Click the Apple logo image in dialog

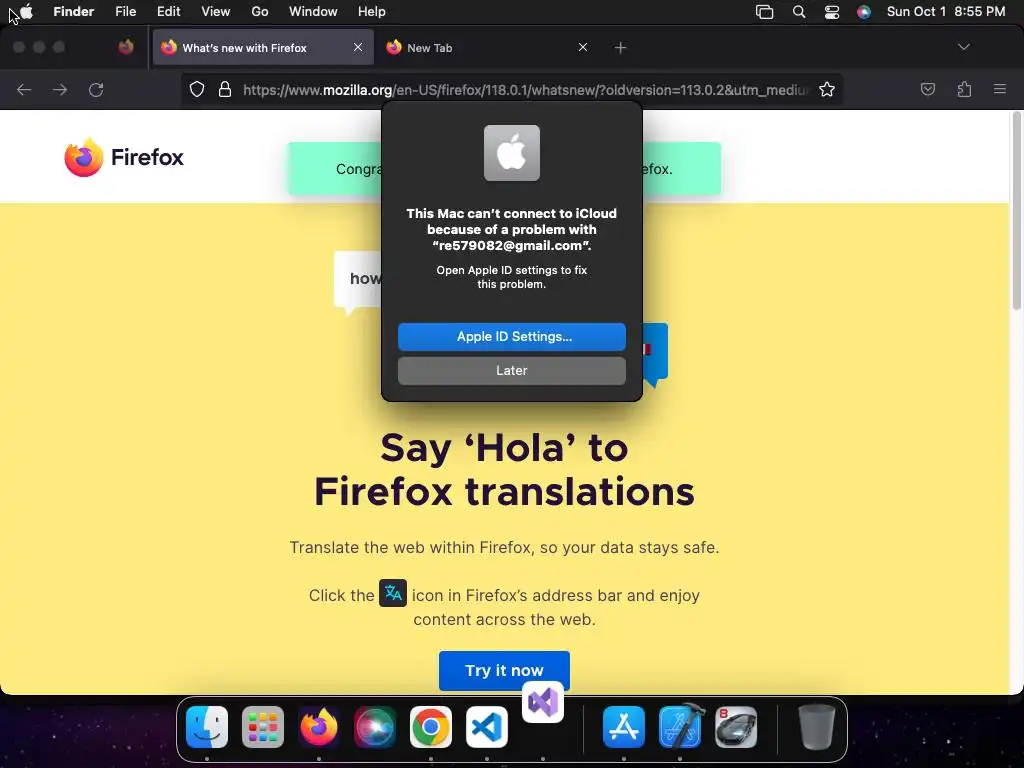(x=512, y=153)
